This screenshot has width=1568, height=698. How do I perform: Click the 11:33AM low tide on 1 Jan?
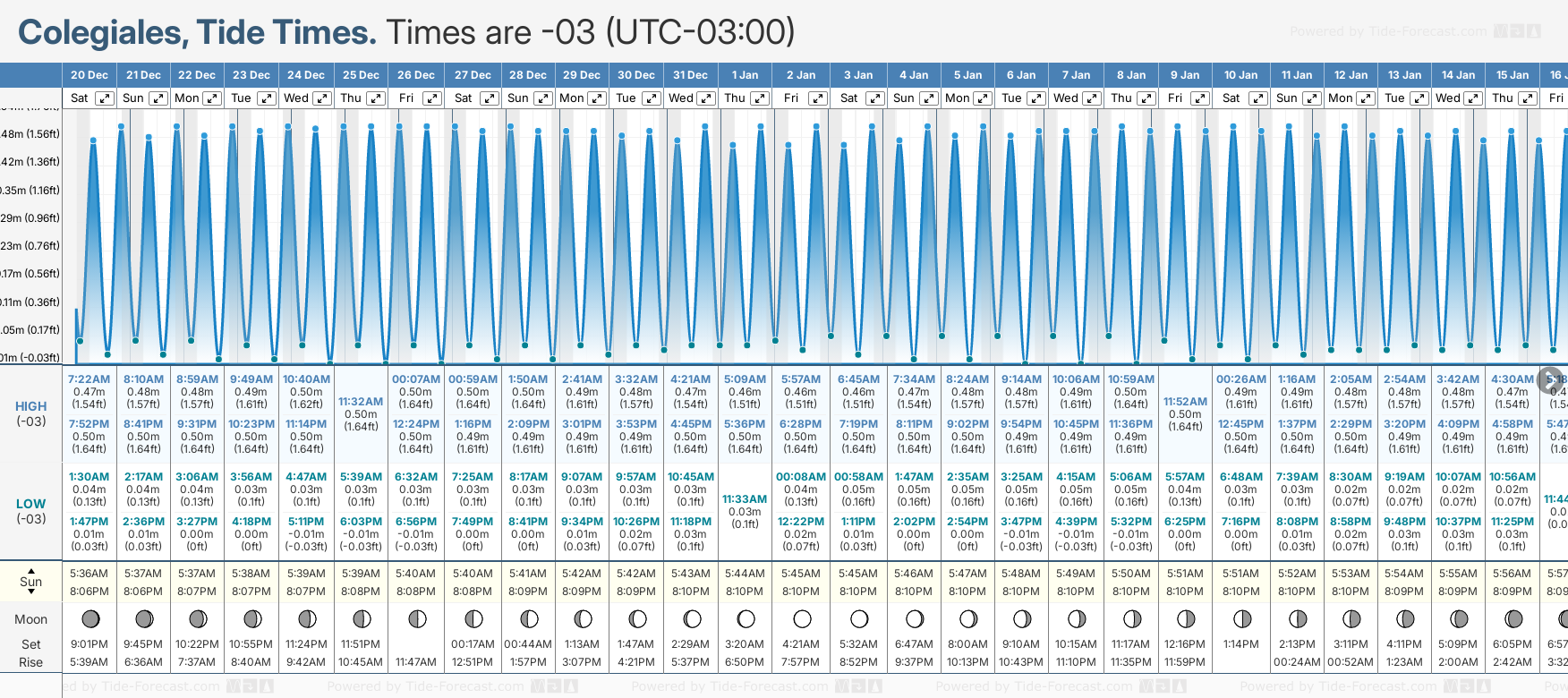745,499
